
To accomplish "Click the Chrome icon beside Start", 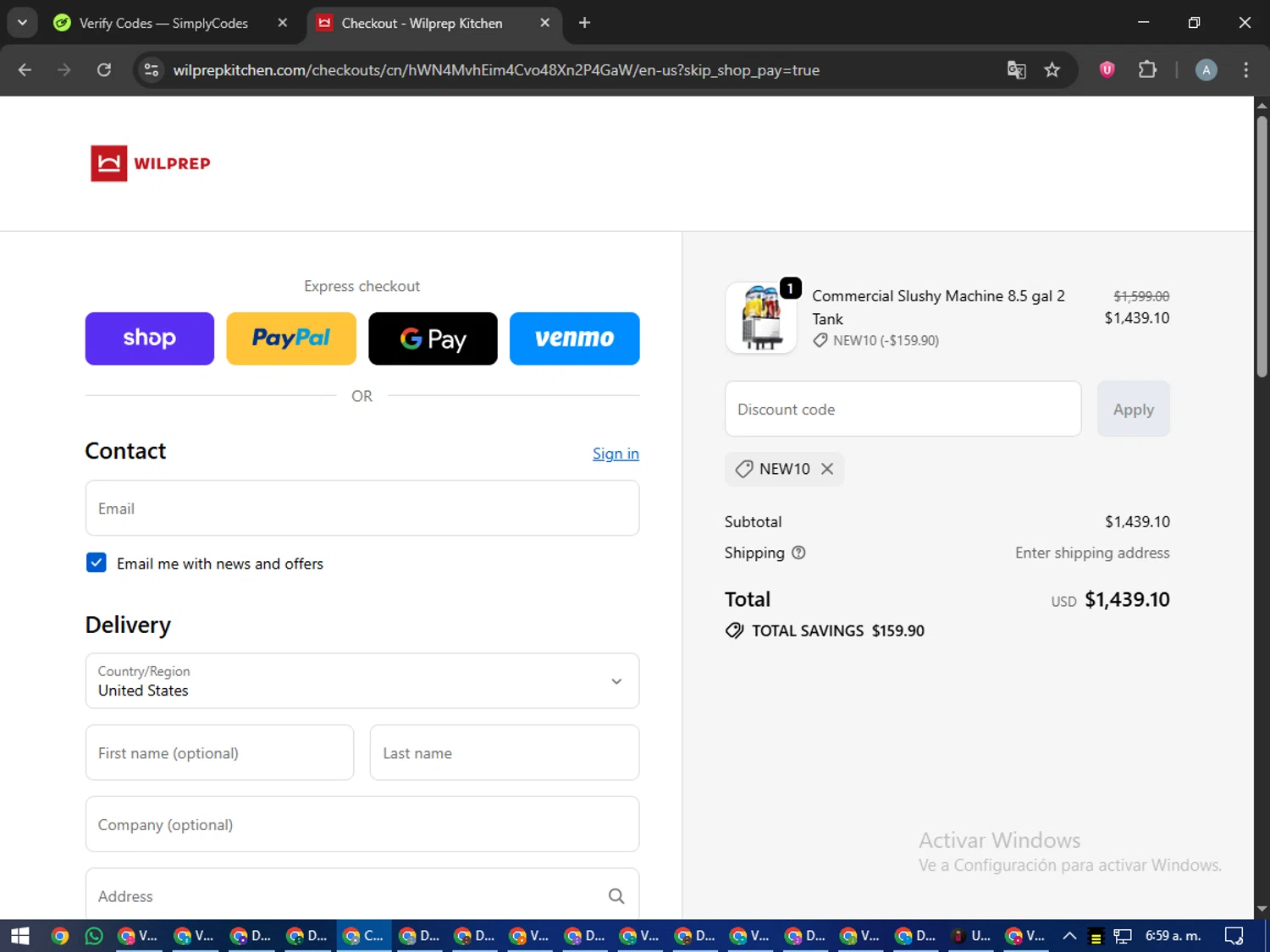I will click(x=59, y=936).
